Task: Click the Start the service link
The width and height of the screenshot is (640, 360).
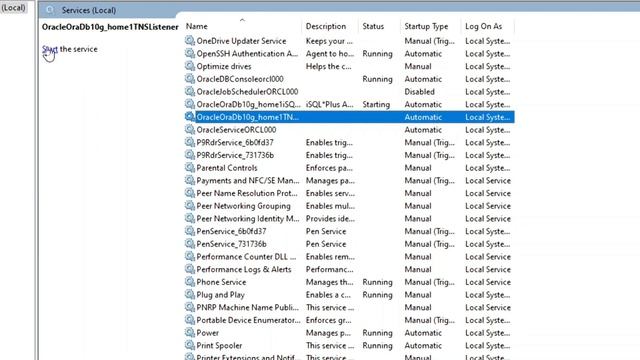Action: tap(50, 49)
